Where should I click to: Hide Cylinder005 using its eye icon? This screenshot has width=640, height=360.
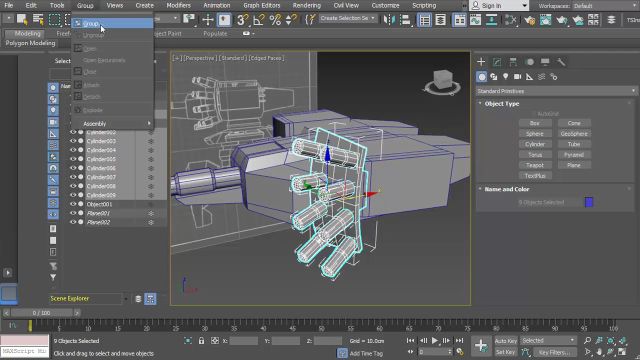[x=73, y=159]
